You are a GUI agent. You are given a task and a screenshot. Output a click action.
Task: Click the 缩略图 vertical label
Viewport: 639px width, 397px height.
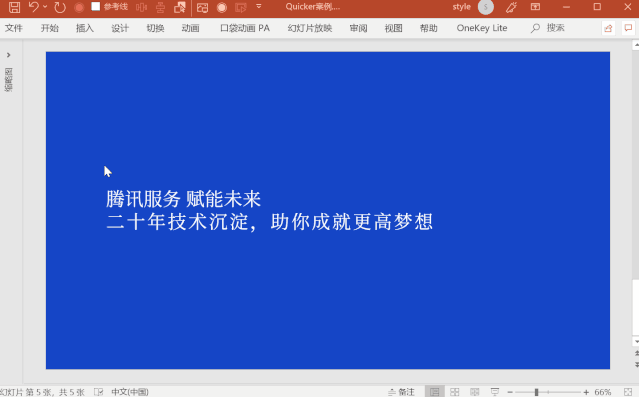tap(9, 79)
